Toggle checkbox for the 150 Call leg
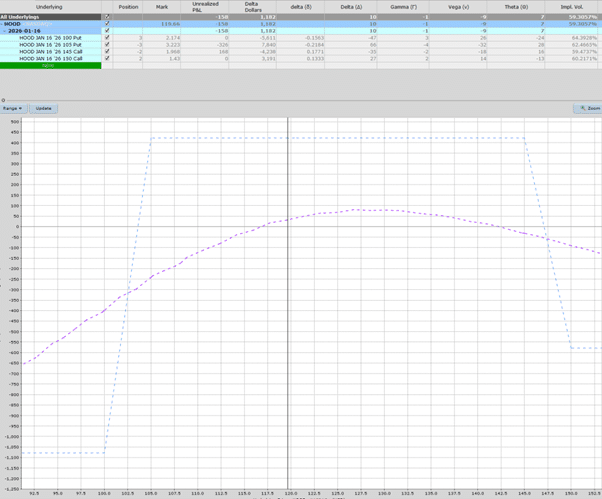The width and height of the screenshot is (602, 499). tap(107, 58)
